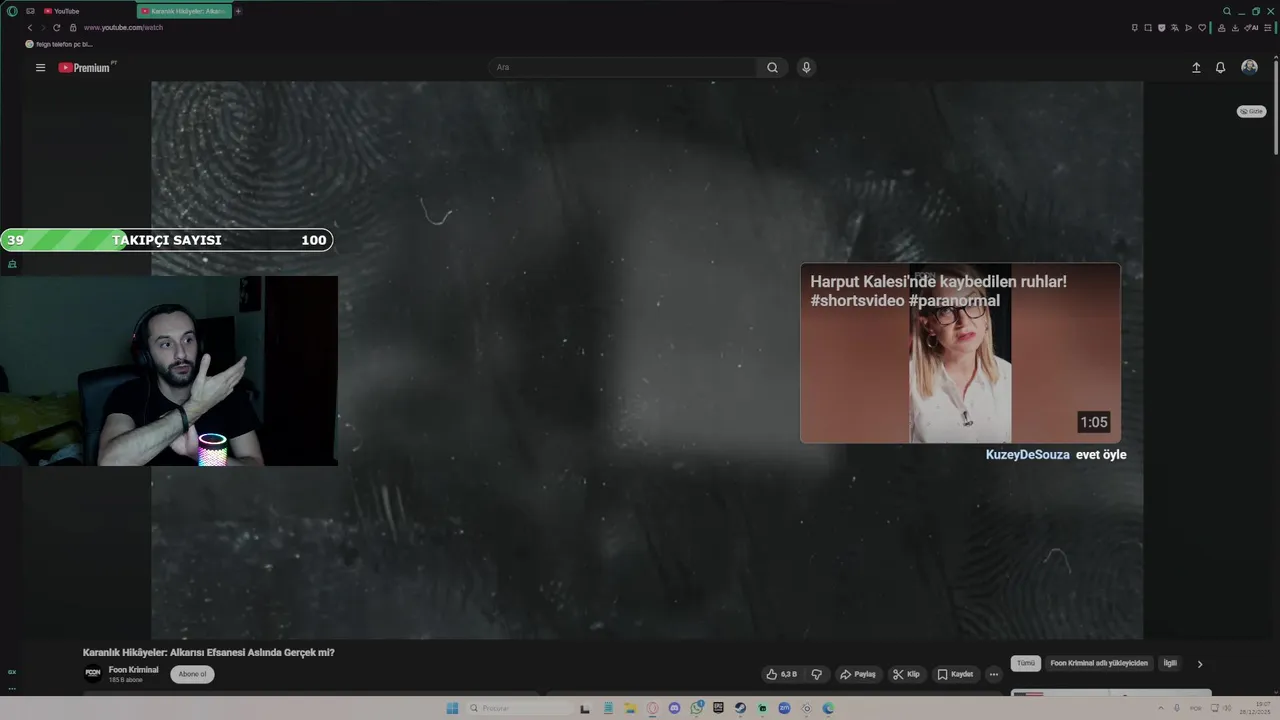Viewport: 1280px width, 720px height.
Task: Open the Foon Kriminal channel name
Action: pos(133,669)
